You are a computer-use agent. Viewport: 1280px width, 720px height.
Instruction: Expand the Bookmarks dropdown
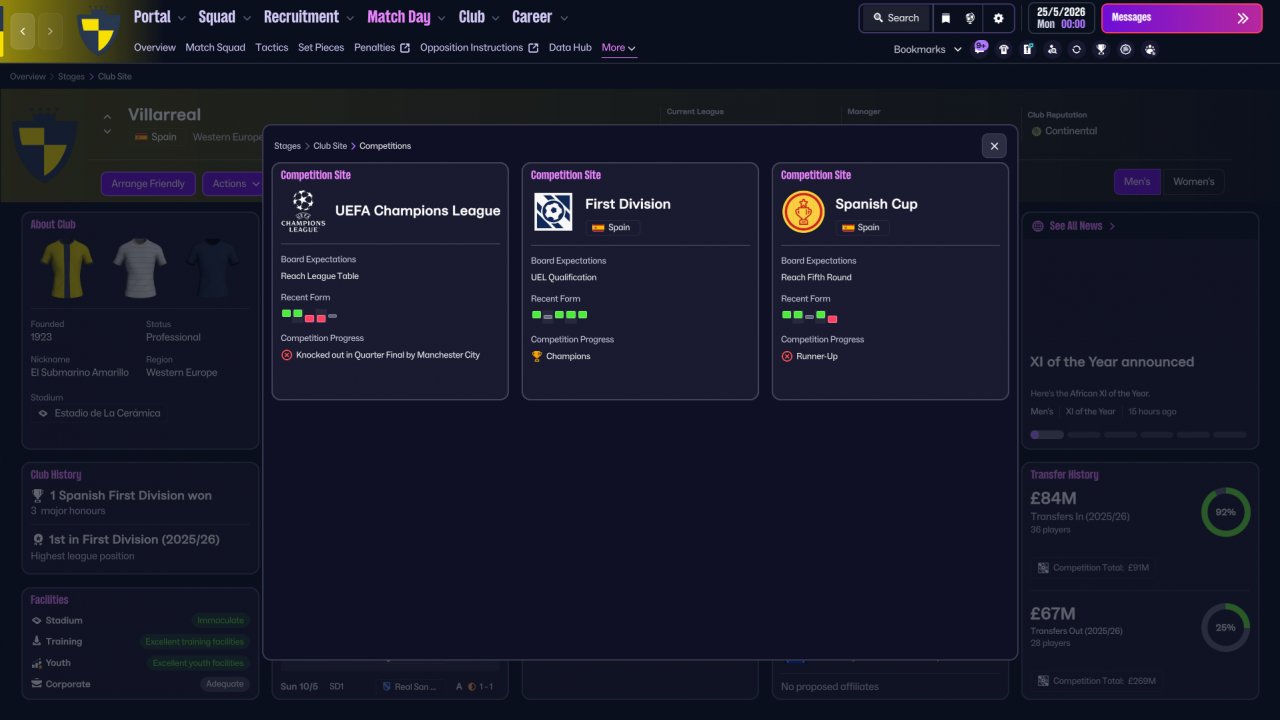[x=928, y=49]
